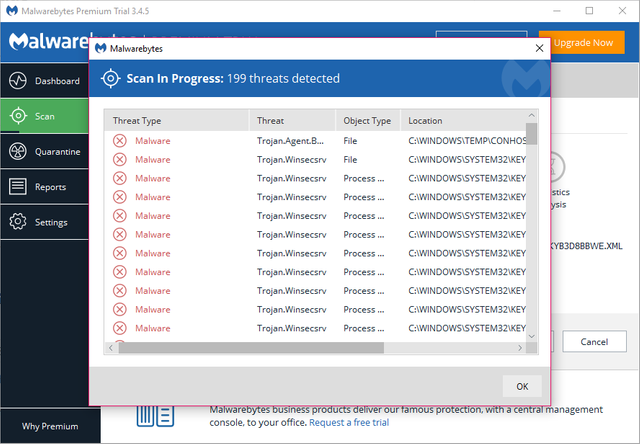Click the Malwarebytes logo in main window title bar

click(12, 11)
